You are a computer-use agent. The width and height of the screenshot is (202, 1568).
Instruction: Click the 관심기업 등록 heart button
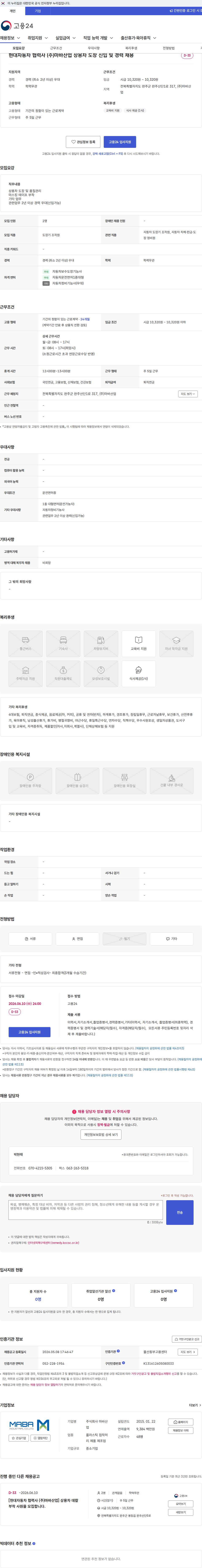tap(83, 142)
